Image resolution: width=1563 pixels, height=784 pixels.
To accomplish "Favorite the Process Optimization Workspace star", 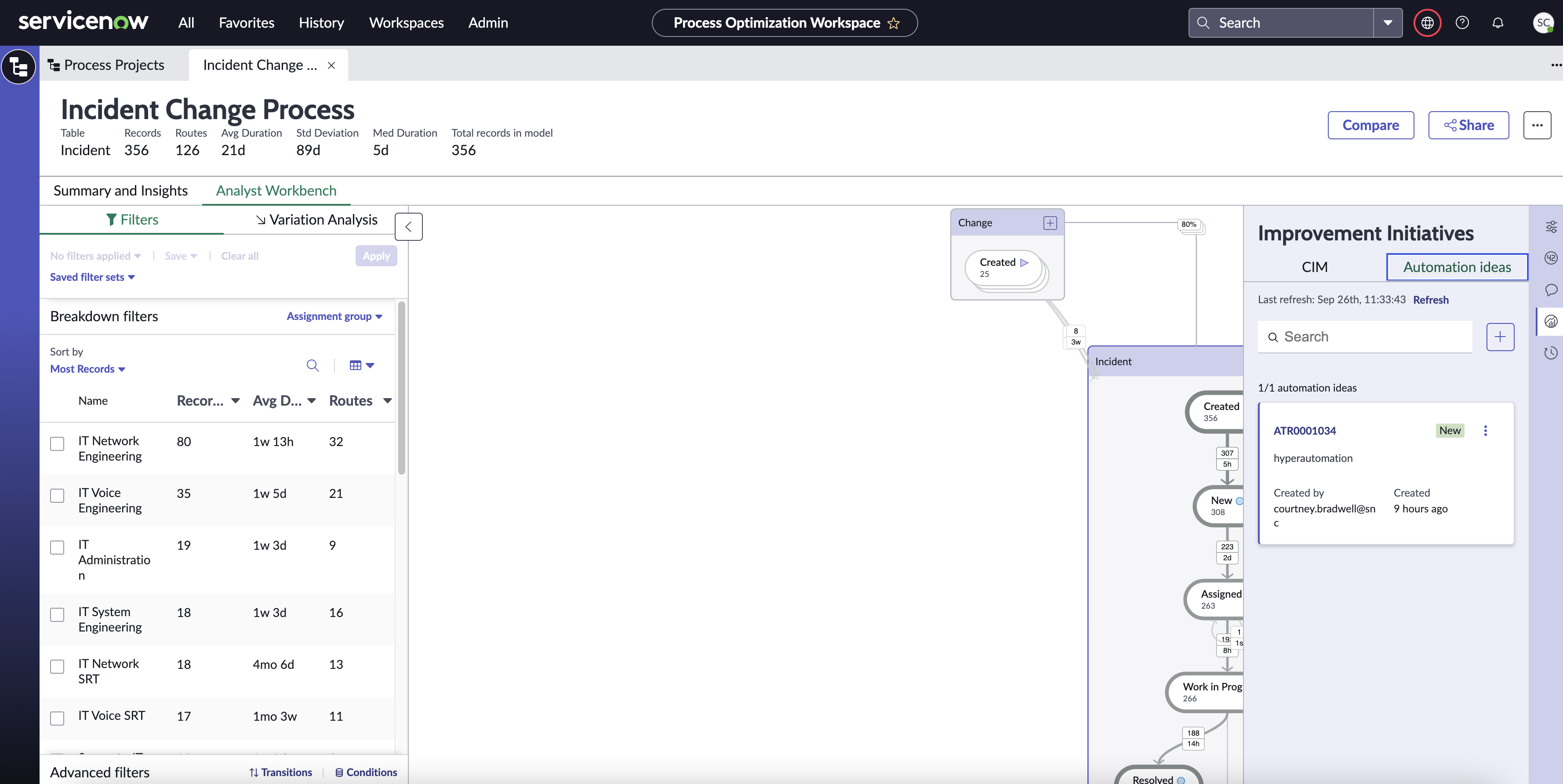I will pyautogui.click(x=894, y=23).
